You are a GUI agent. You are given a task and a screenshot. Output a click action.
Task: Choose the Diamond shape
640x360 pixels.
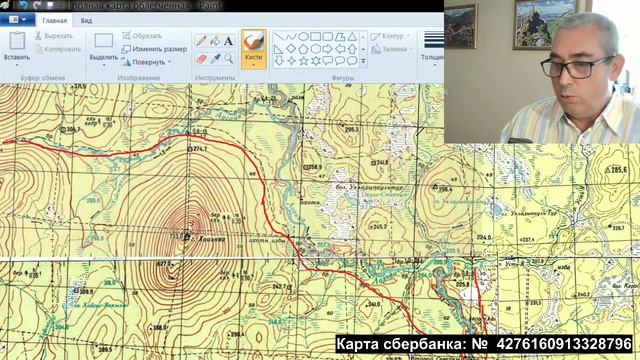(291, 49)
